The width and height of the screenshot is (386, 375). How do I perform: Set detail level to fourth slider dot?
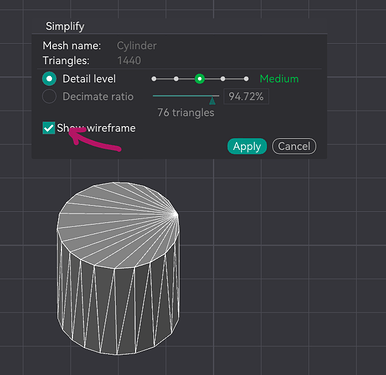point(223,79)
